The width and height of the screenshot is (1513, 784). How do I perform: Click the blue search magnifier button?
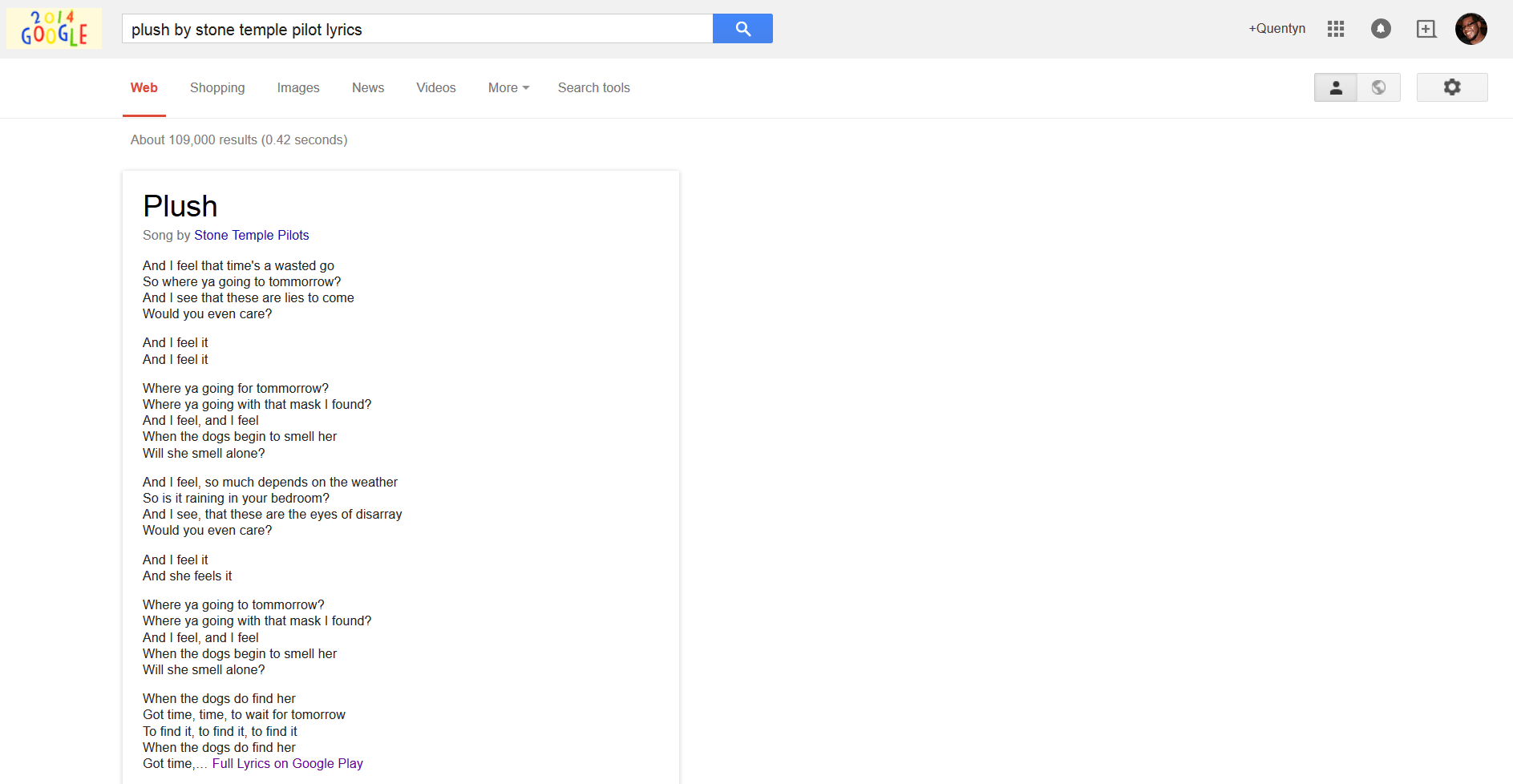[x=742, y=29]
